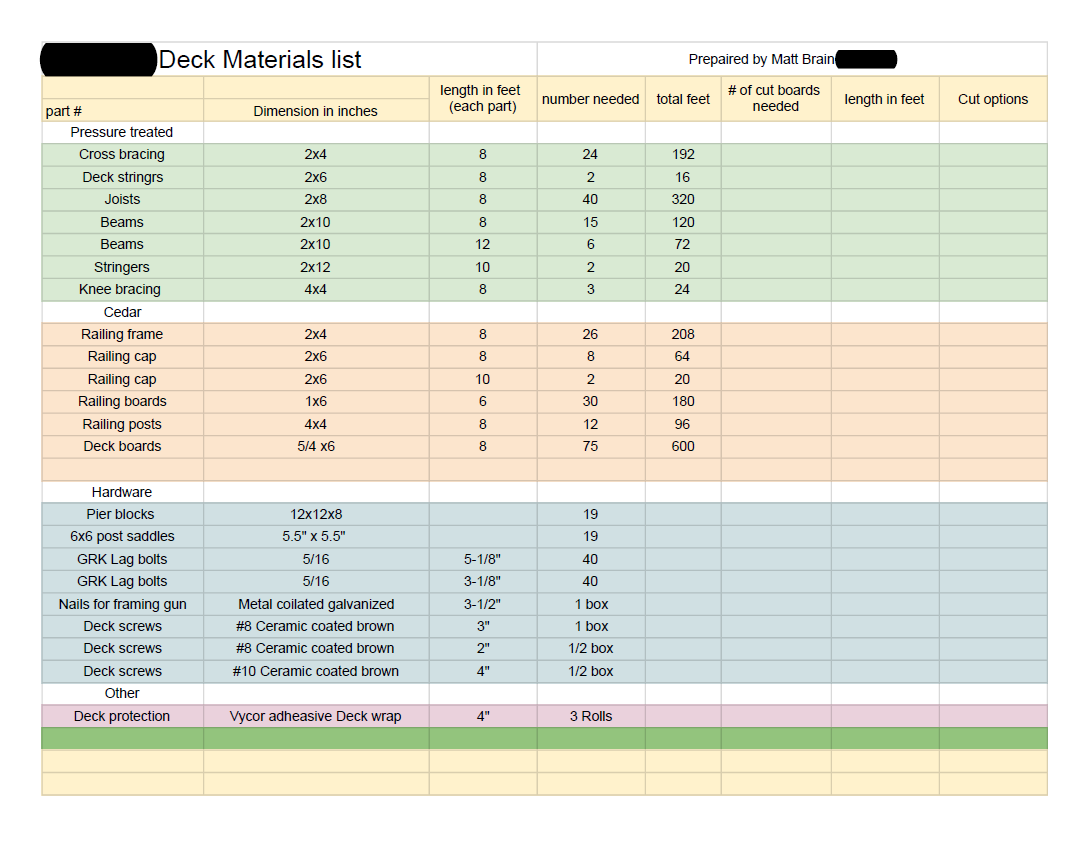Select the 'Pressure treated' section label
1090x843 pixels.
click(x=122, y=132)
